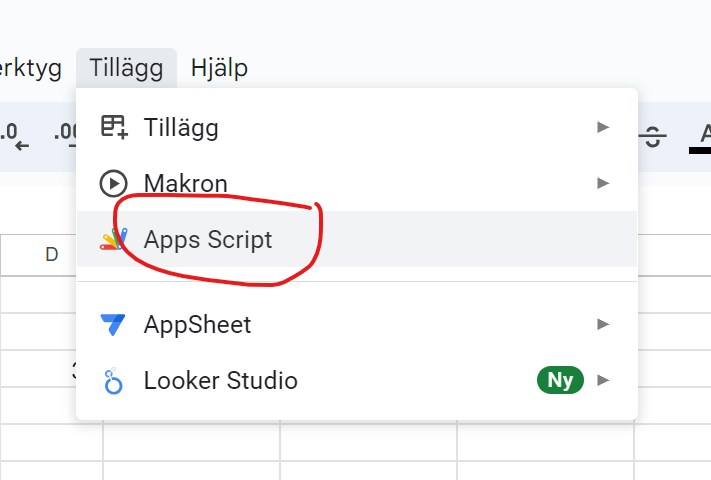The width and height of the screenshot is (711, 480).
Task: Close the Tillägg menu from menu bar
Action: click(x=126, y=68)
